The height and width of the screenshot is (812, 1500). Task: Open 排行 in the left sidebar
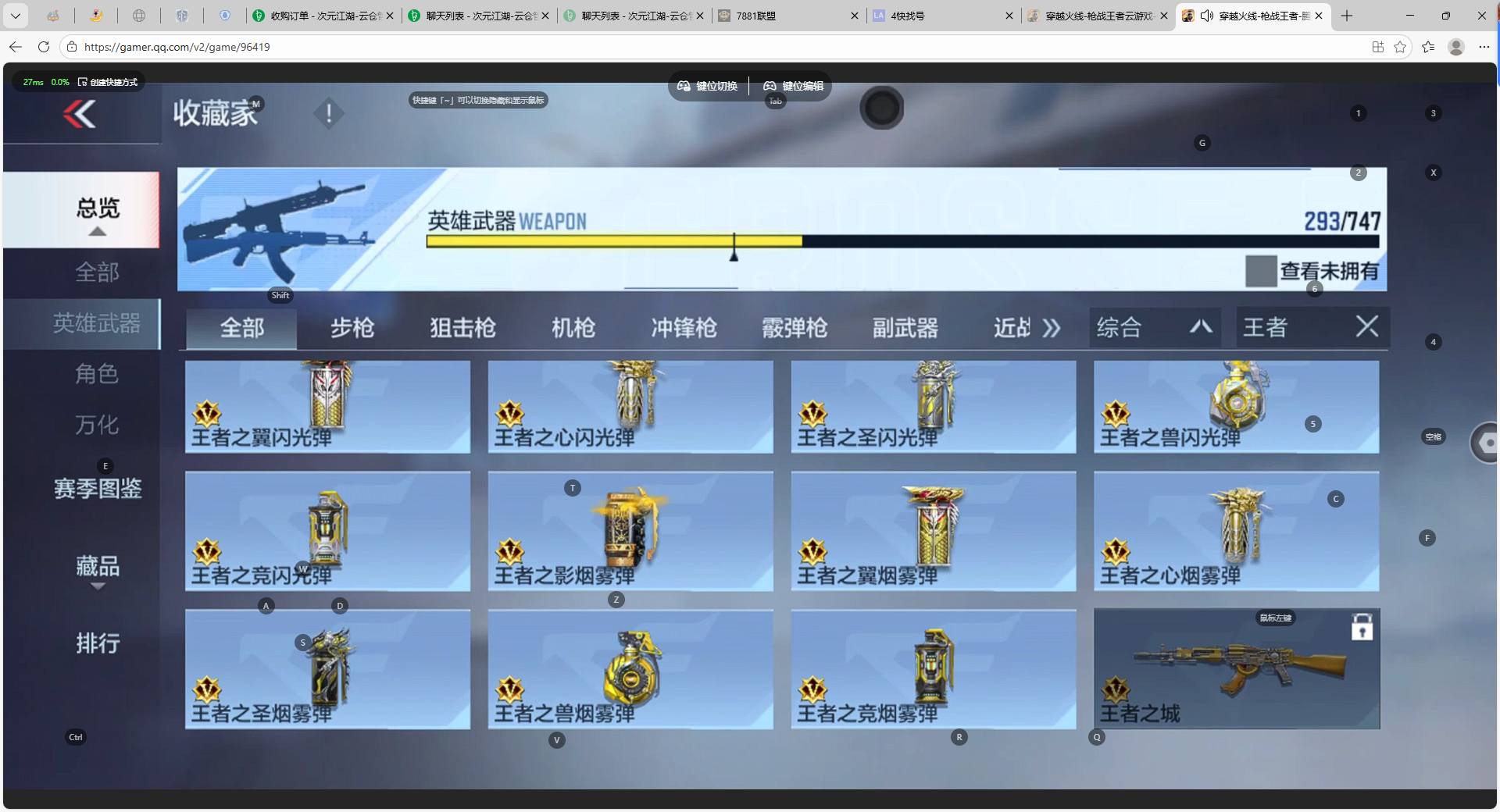pos(98,643)
